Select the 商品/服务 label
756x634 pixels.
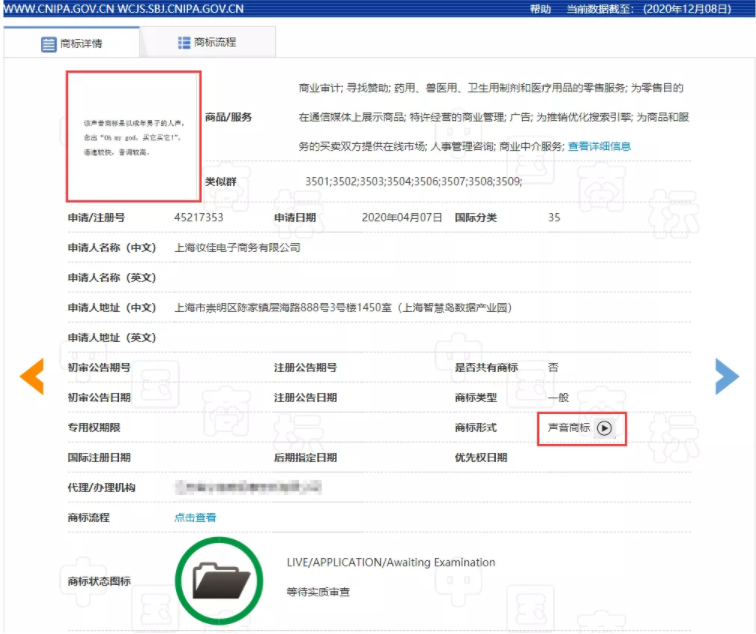click(x=229, y=117)
